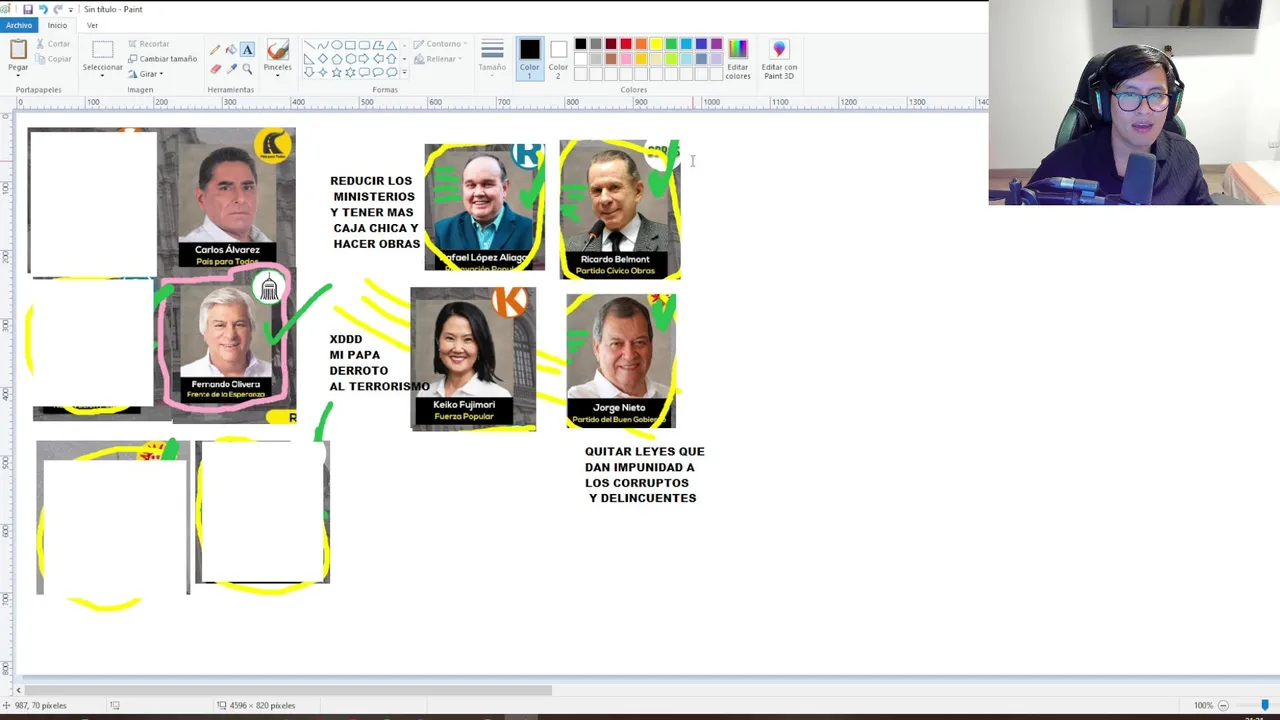
Task: Select the Down arrow shape
Action: tap(309, 72)
